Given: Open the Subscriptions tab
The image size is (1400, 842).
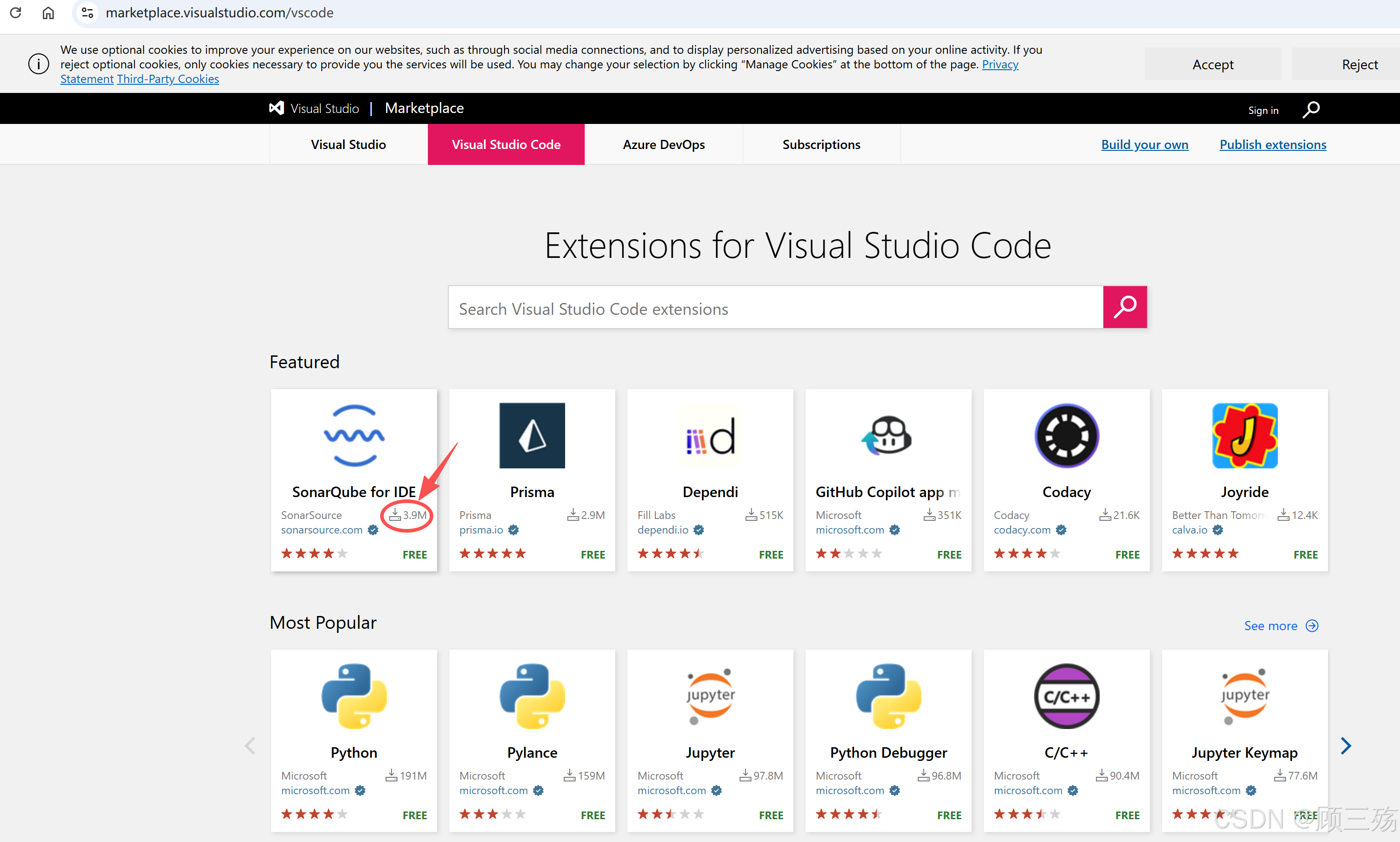Looking at the screenshot, I should (x=821, y=145).
